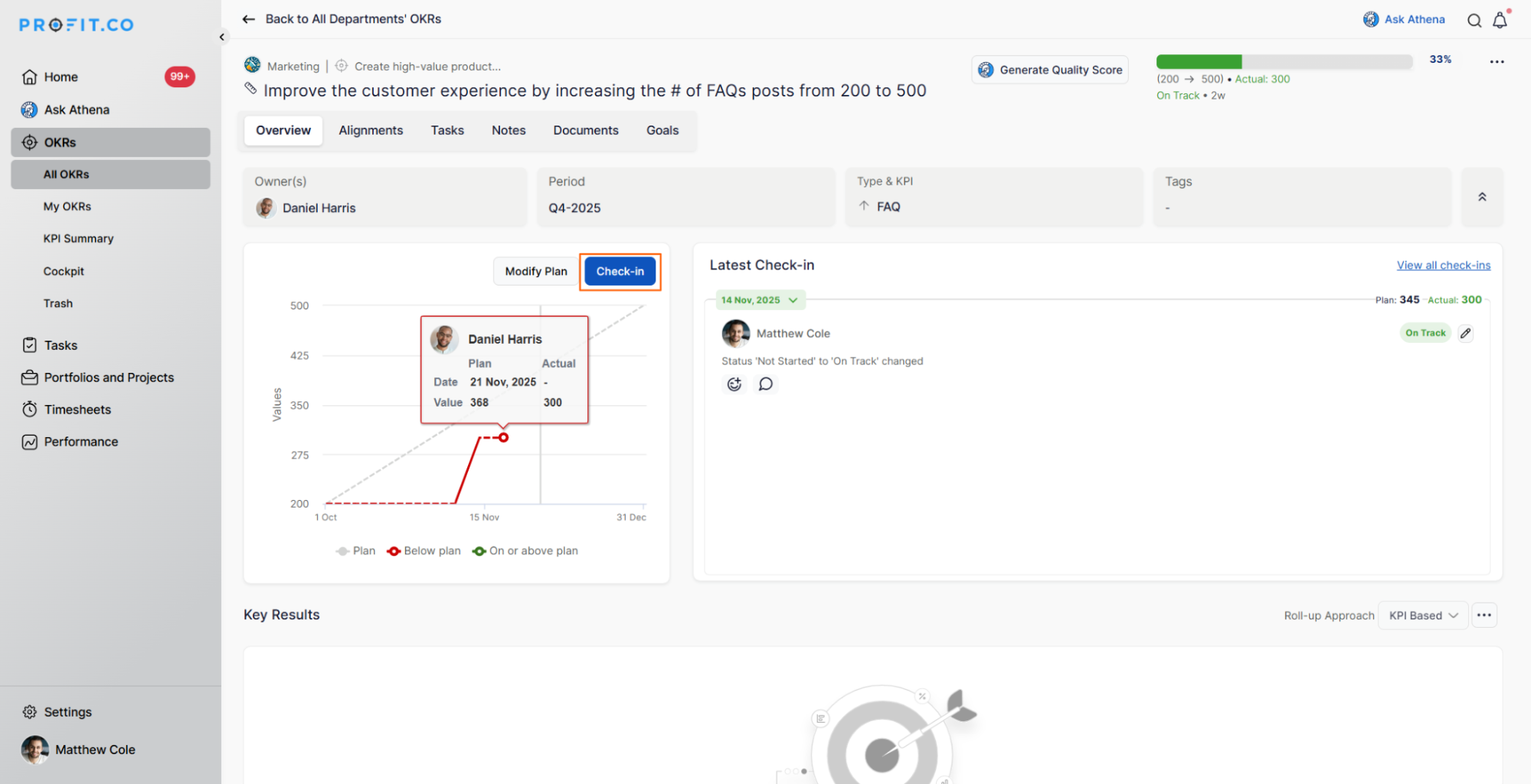This screenshot has width=1531, height=784.
Task: Toggle the Plan legend item
Action: click(x=356, y=550)
